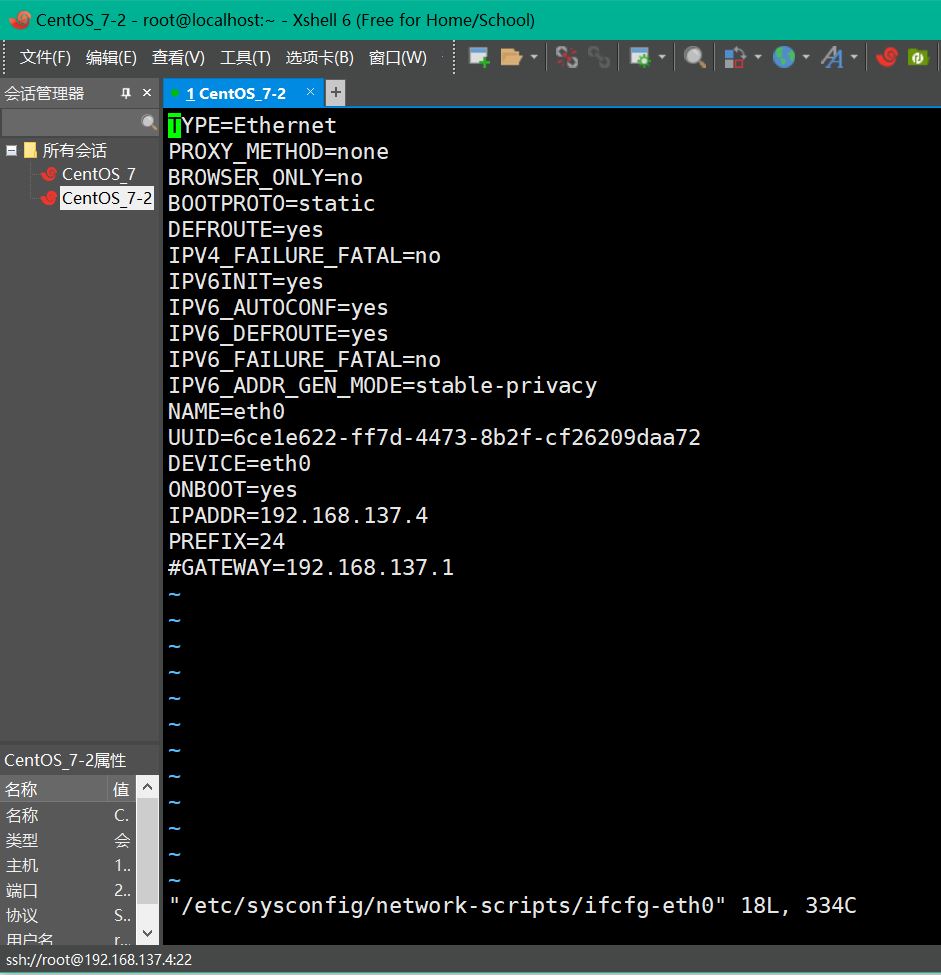
Task: Expand the color scheme dropdown arrow
Action: coord(758,57)
